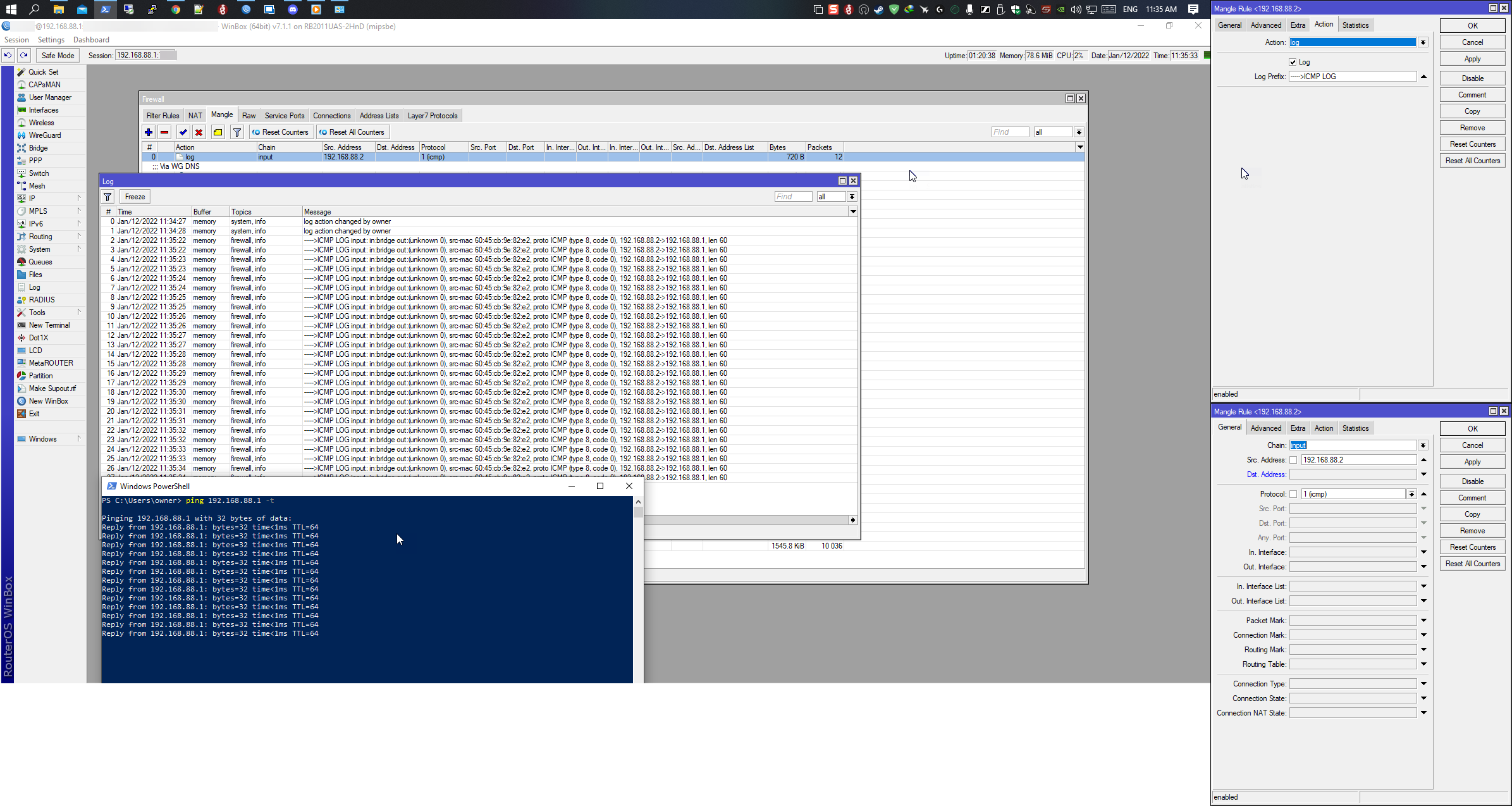This screenshot has height=806, width=1512.
Task: Click the red X disable-rule icon
Action: pyautogui.click(x=199, y=132)
